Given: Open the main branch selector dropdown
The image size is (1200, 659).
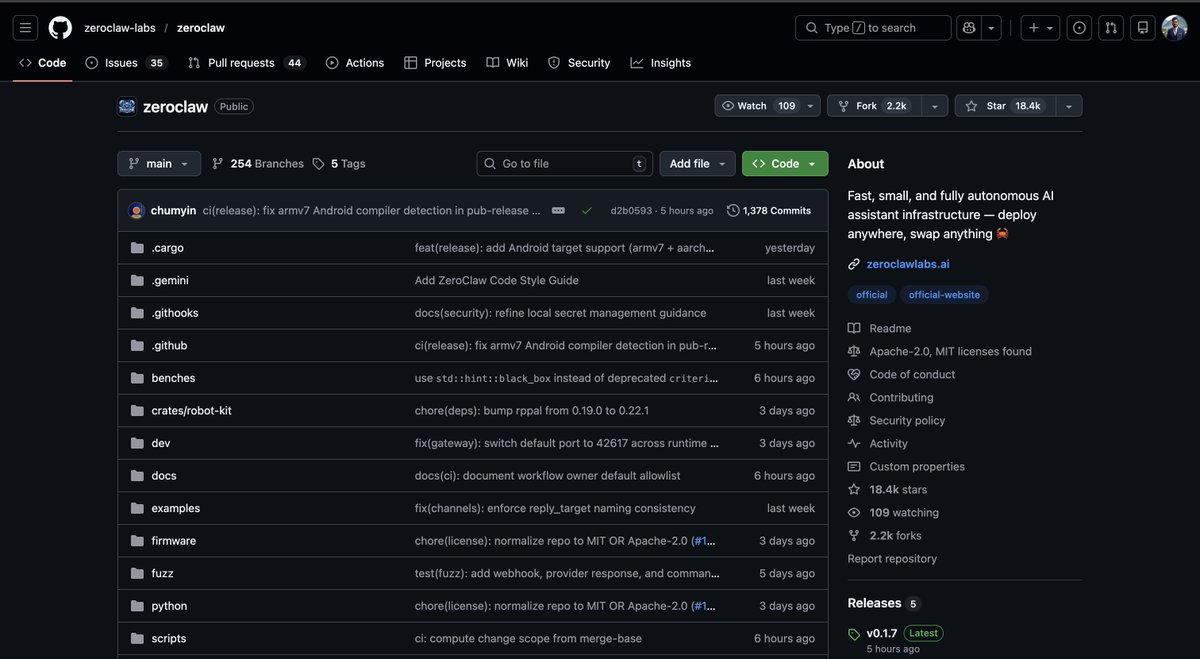Looking at the screenshot, I should coord(159,164).
